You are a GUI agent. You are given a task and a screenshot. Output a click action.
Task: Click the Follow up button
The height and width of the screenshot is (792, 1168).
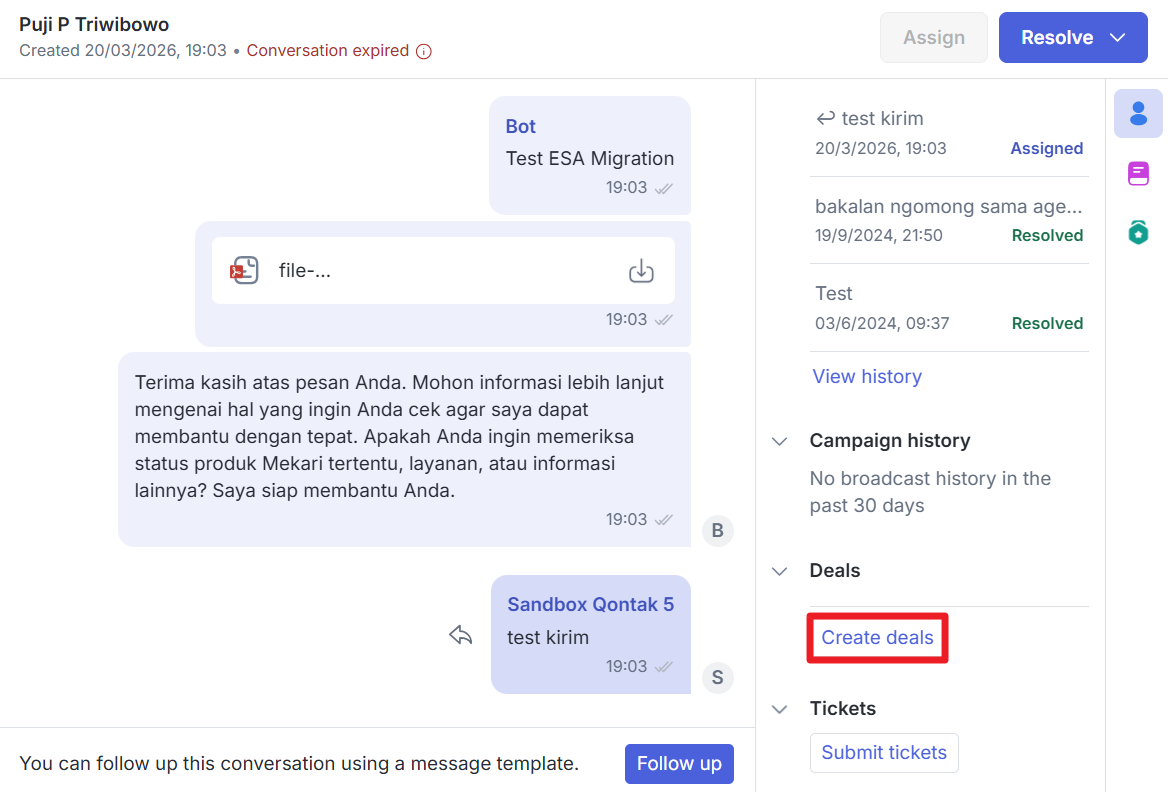[679, 764]
